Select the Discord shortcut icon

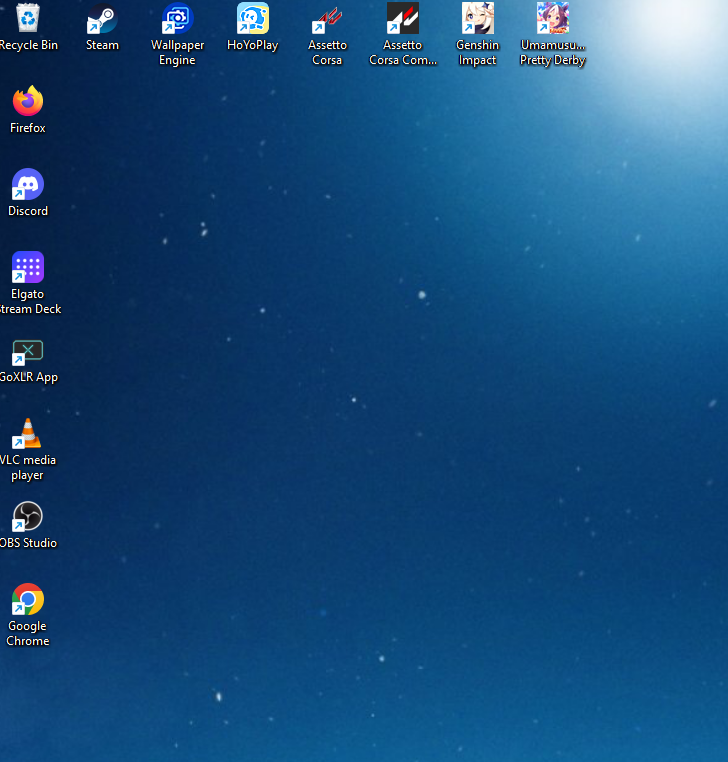pos(28,184)
